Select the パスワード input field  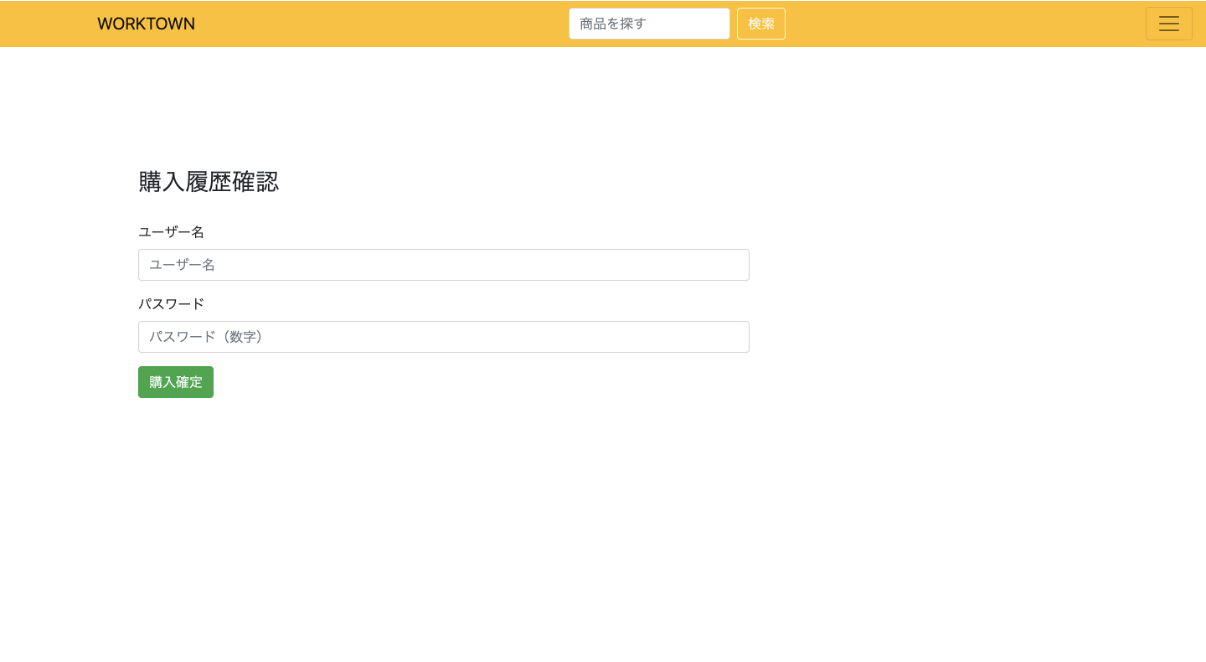pyautogui.click(x=444, y=337)
